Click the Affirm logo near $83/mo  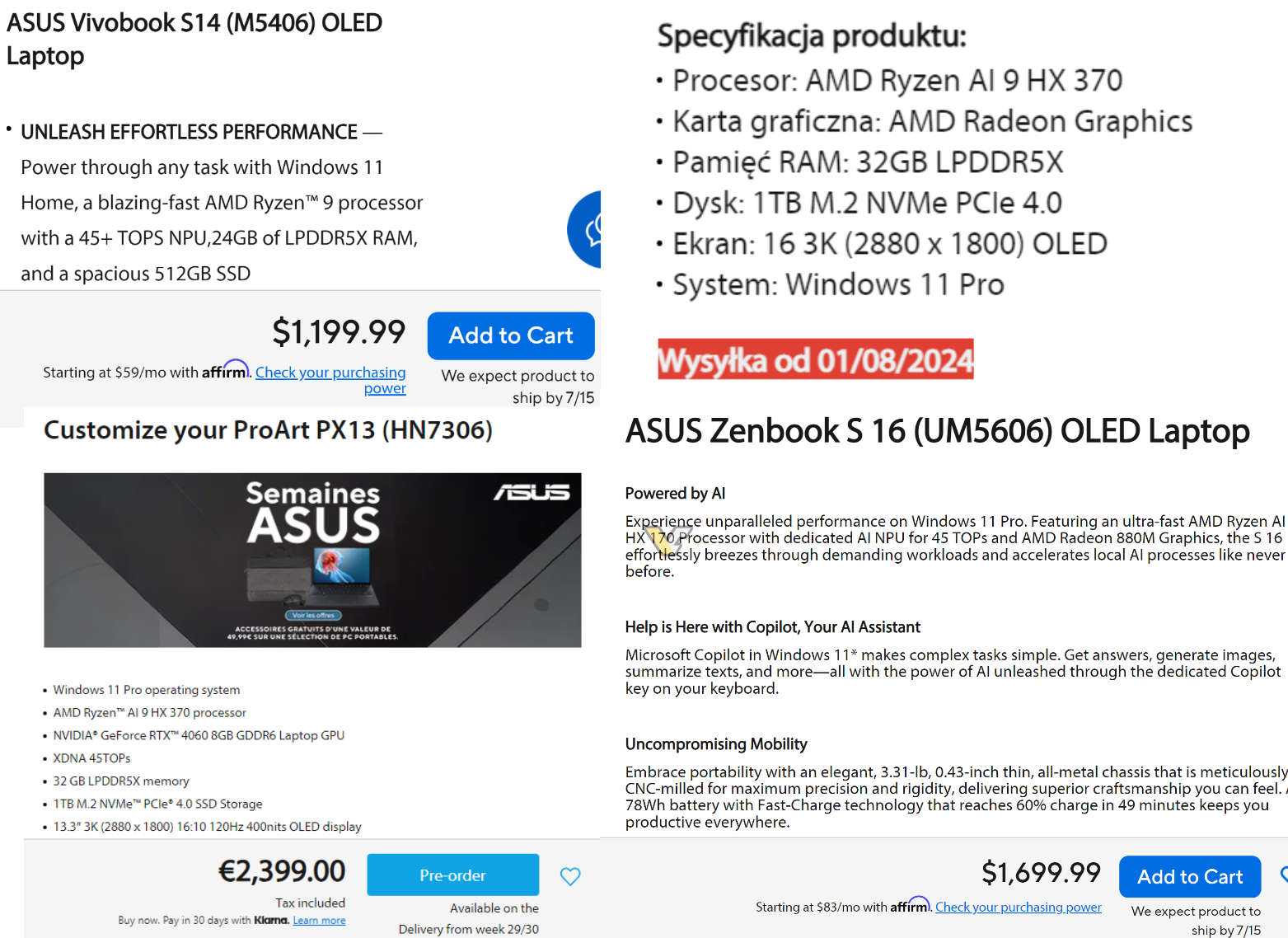[x=910, y=905]
